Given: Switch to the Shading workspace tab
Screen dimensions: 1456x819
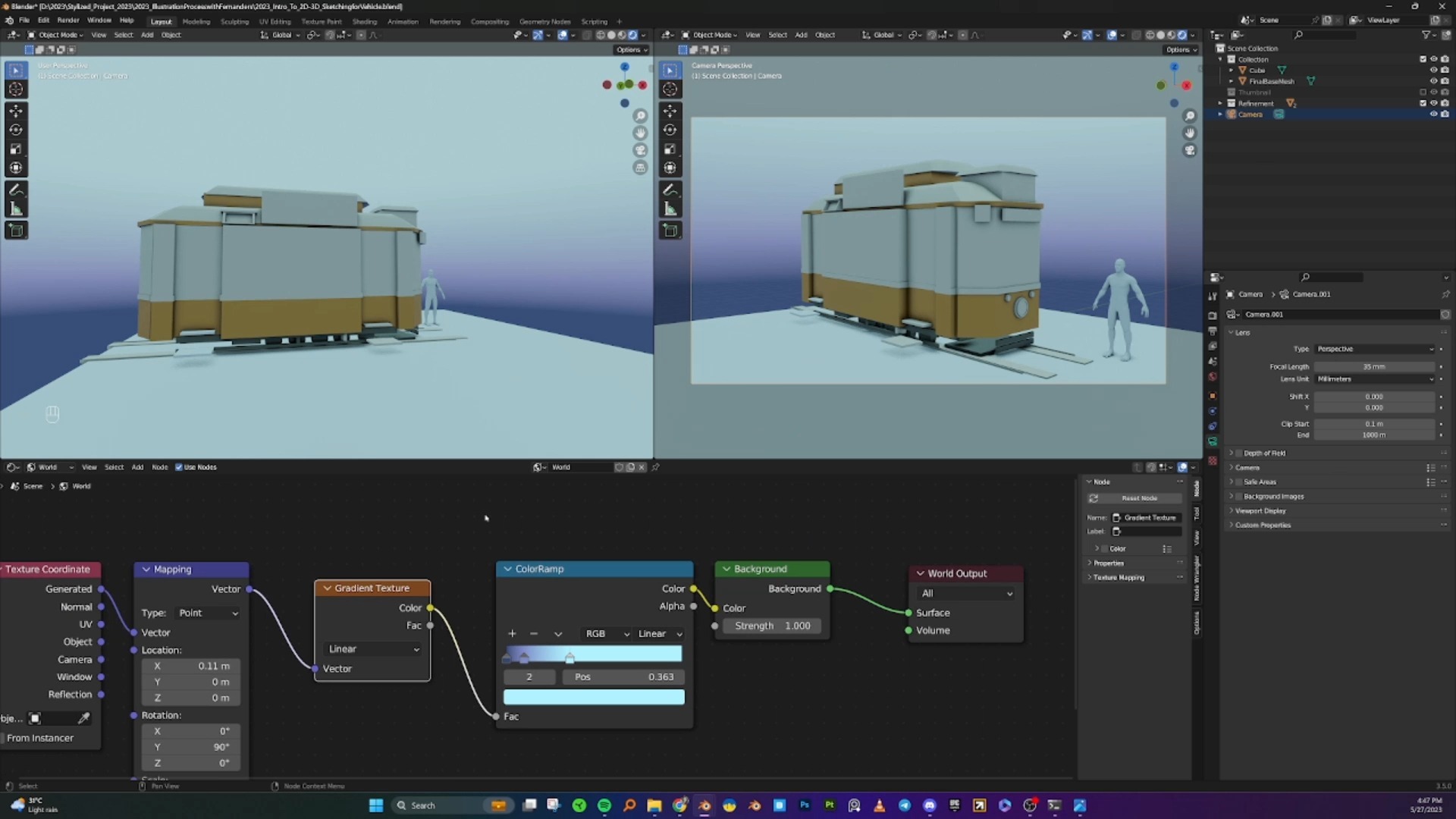Looking at the screenshot, I should pos(364,21).
